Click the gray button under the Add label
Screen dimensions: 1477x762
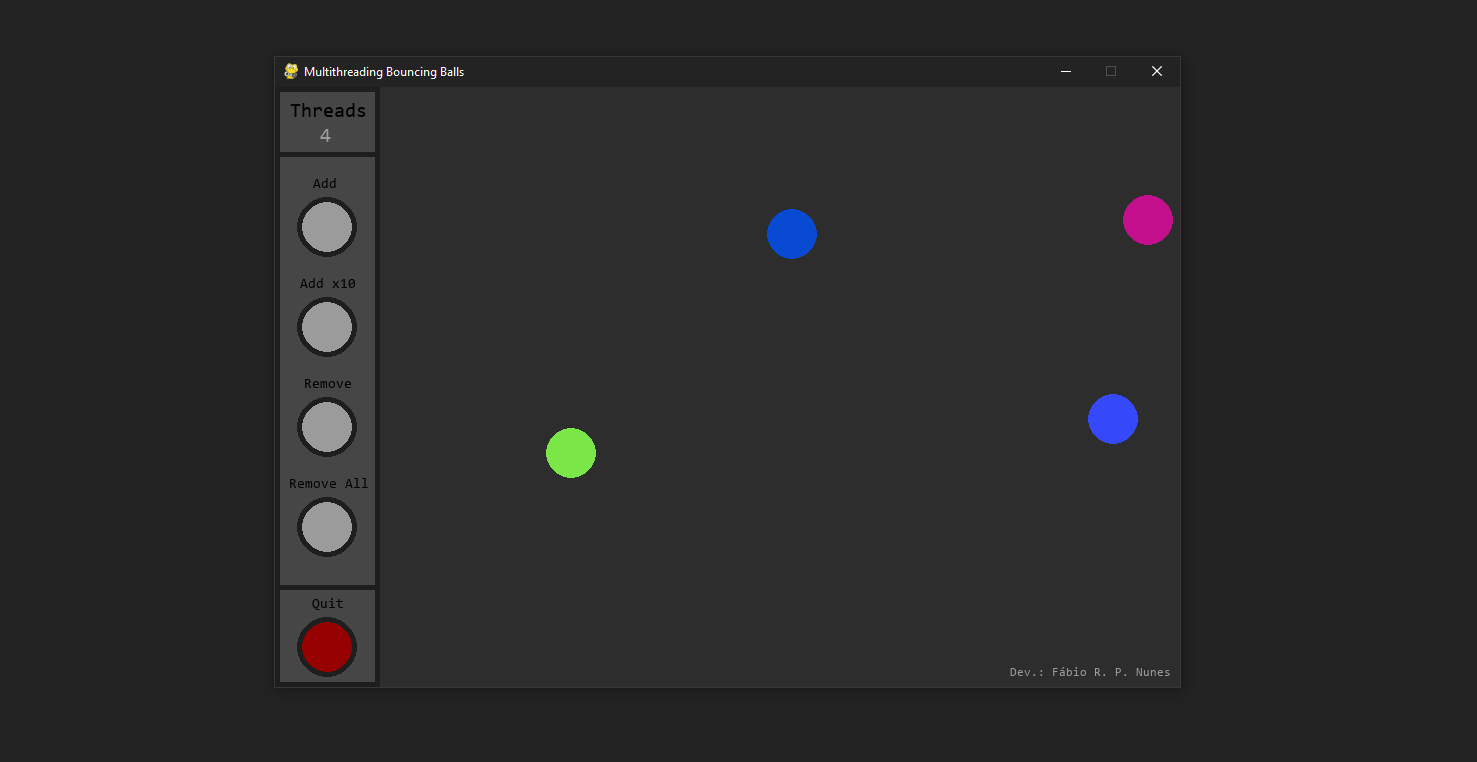tap(327, 227)
